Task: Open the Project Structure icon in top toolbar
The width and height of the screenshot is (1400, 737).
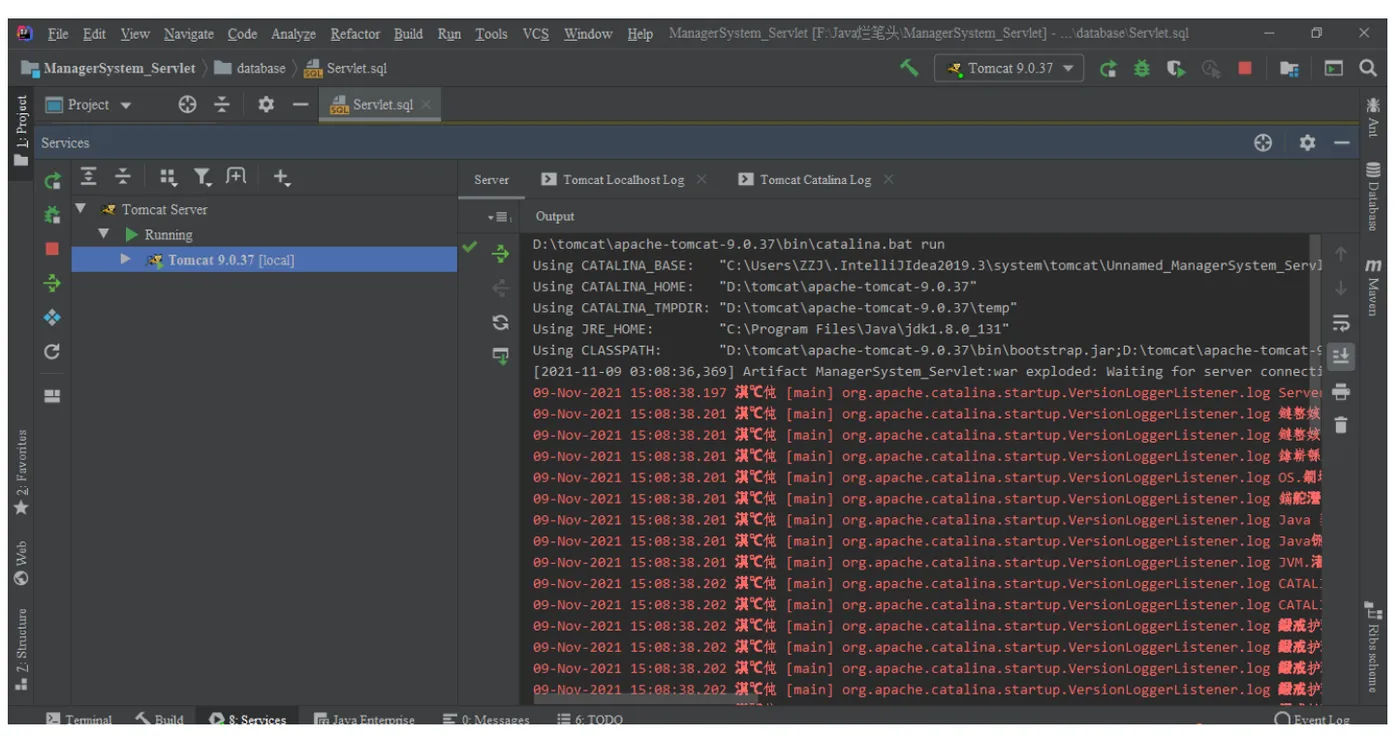Action: (1289, 68)
